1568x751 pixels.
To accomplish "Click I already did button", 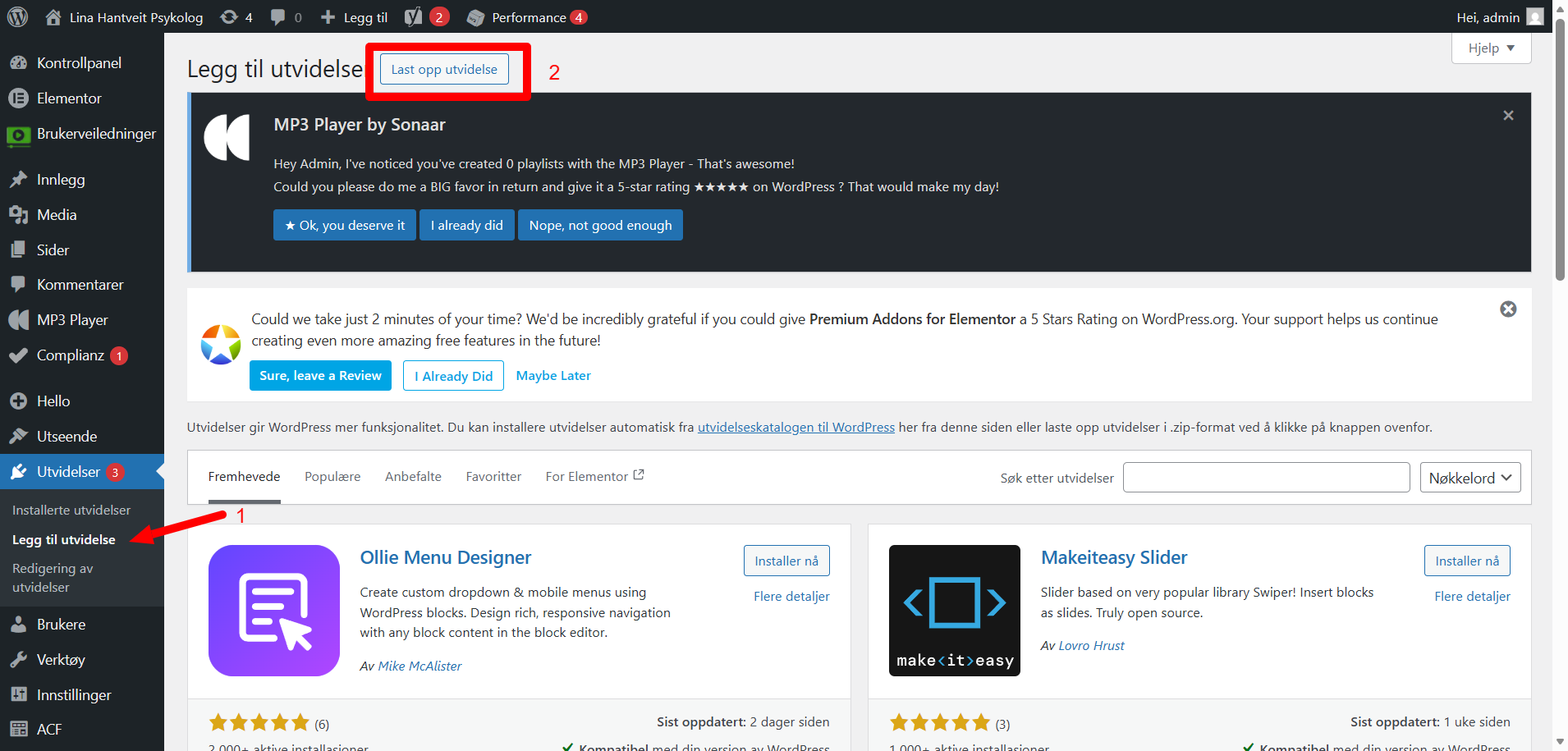I will coord(467,225).
